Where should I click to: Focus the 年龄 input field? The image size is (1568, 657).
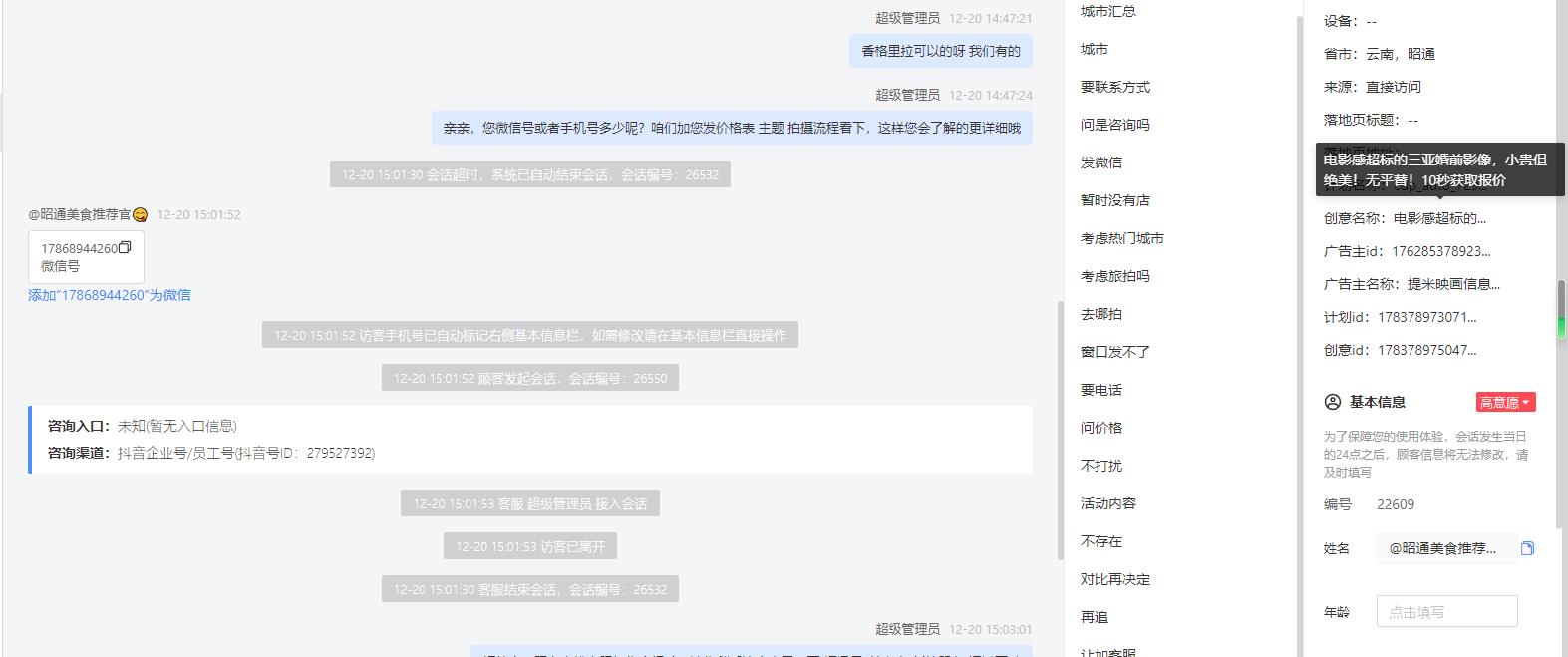pos(1446,612)
